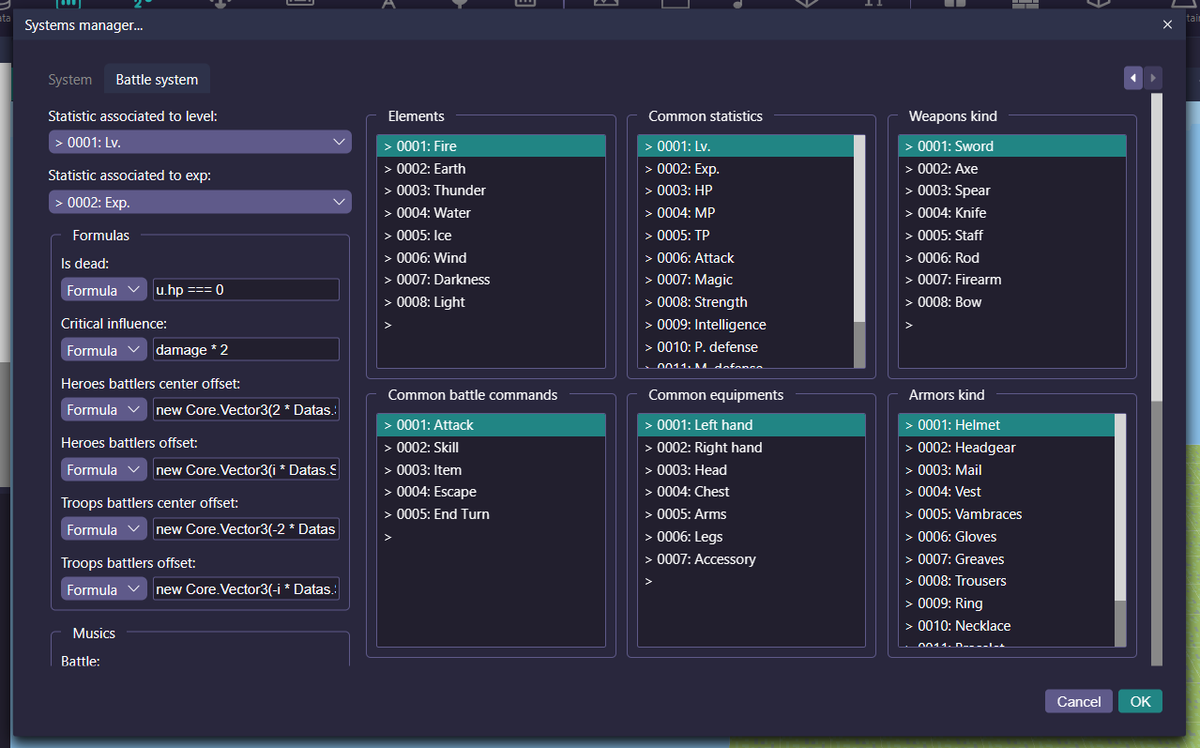This screenshot has height=748, width=1200.
Task: Select '0002: Exp.' in Common statistics
Action: [745, 168]
